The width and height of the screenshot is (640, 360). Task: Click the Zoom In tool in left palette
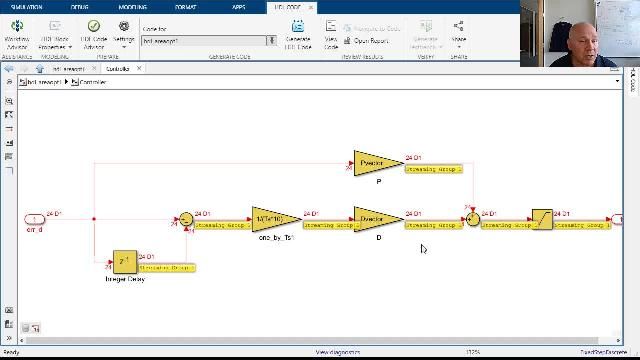pyautogui.click(x=9, y=101)
